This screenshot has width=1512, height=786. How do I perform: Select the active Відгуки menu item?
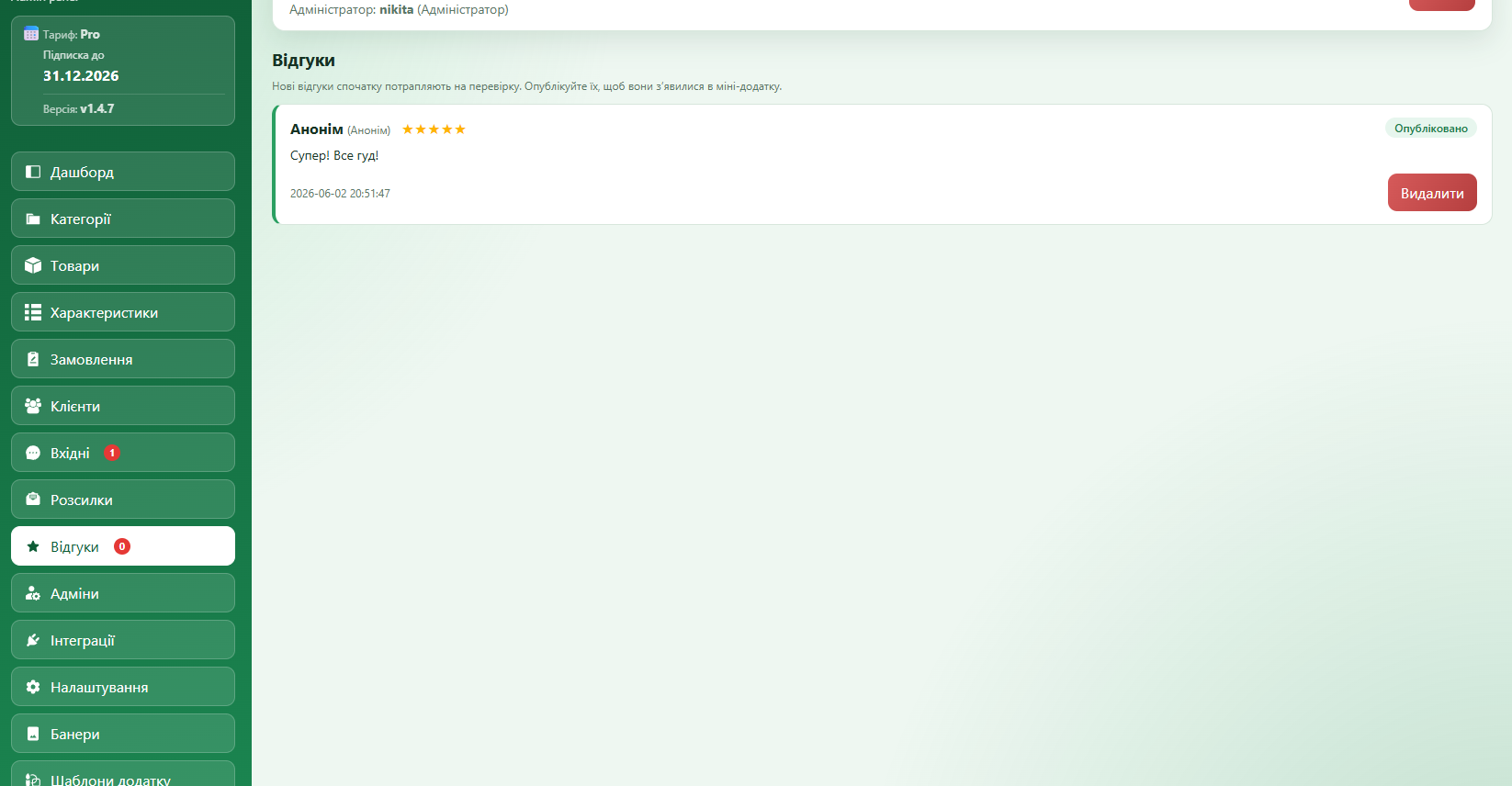123,546
